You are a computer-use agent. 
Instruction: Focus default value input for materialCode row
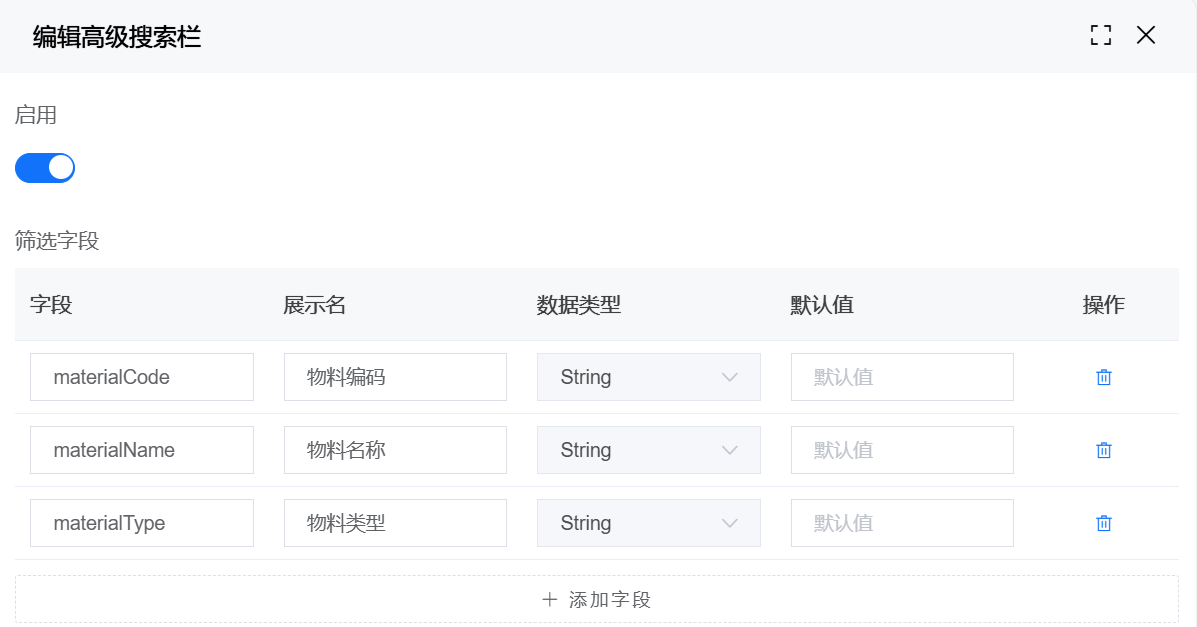[902, 377]
